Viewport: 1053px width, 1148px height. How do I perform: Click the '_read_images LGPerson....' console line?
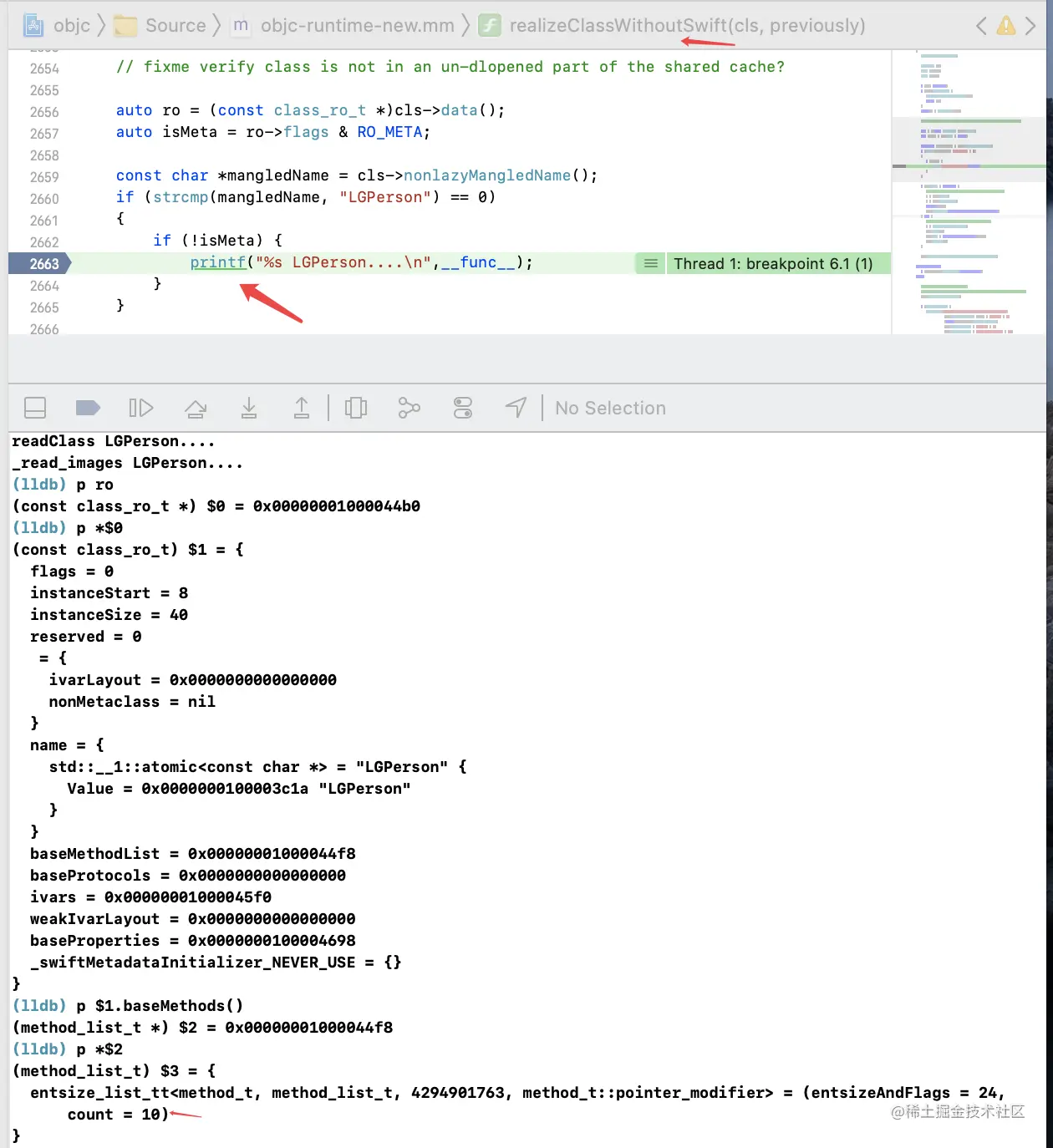click(x=128, y=463)
